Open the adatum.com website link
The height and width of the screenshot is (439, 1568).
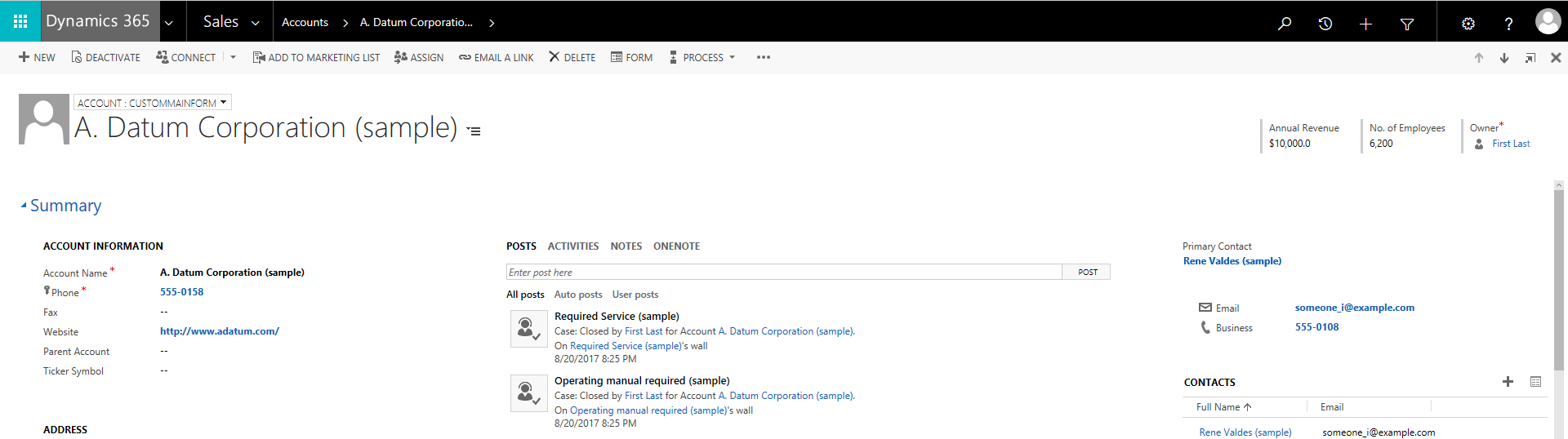tap(219, 331)
